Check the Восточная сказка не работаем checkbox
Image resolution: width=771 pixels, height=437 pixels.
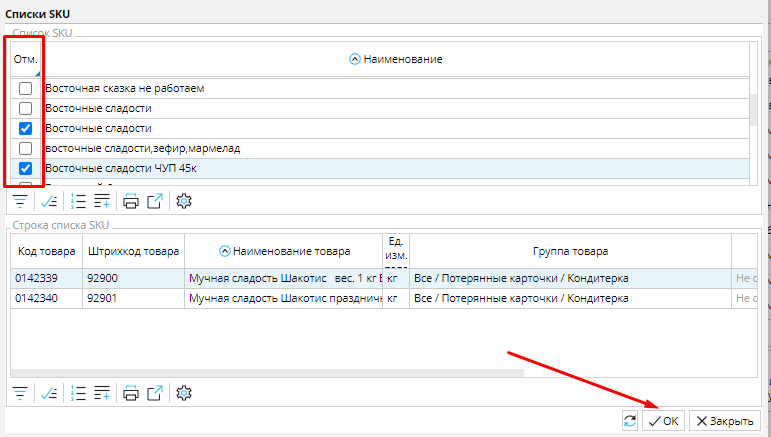coord(26,88)
